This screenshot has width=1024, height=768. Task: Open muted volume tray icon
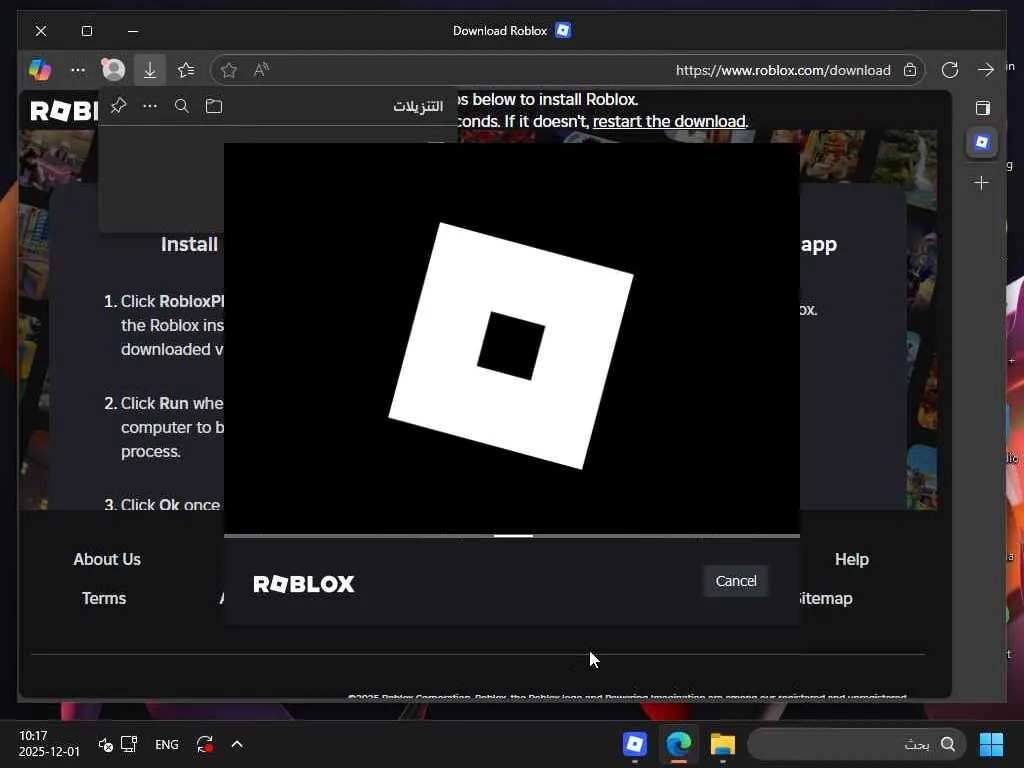tap(105, 744)
